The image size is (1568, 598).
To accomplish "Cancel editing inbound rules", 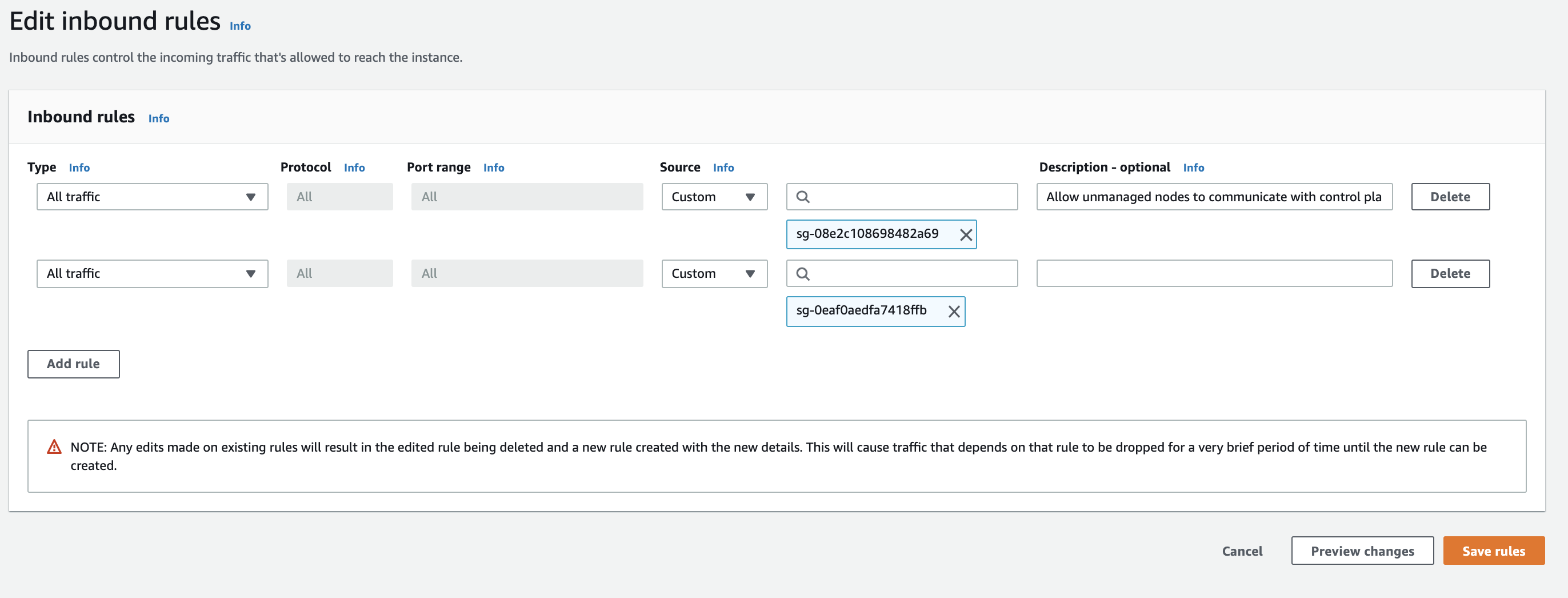I will click(x=1242, y=551).
